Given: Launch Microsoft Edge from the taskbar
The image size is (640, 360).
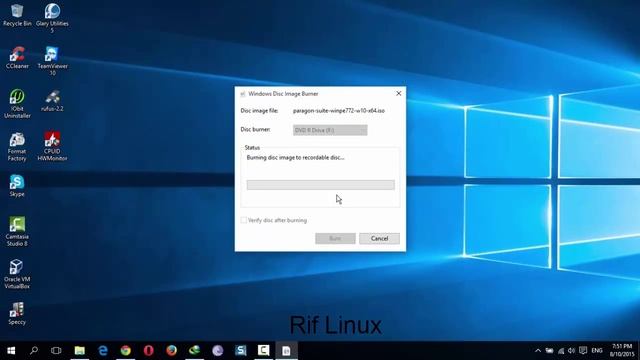Looking at the screenshot, I should pos(103,350).
